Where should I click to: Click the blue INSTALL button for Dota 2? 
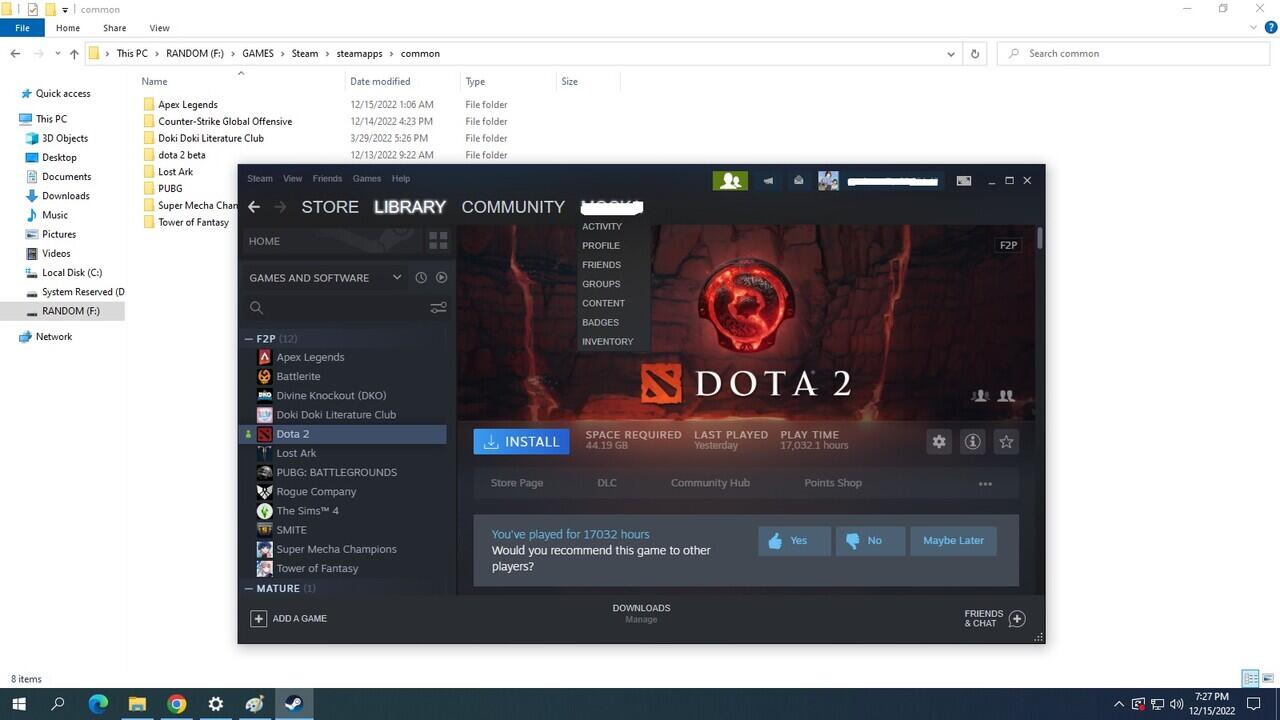pyautogui.click(x=522, y=442)
